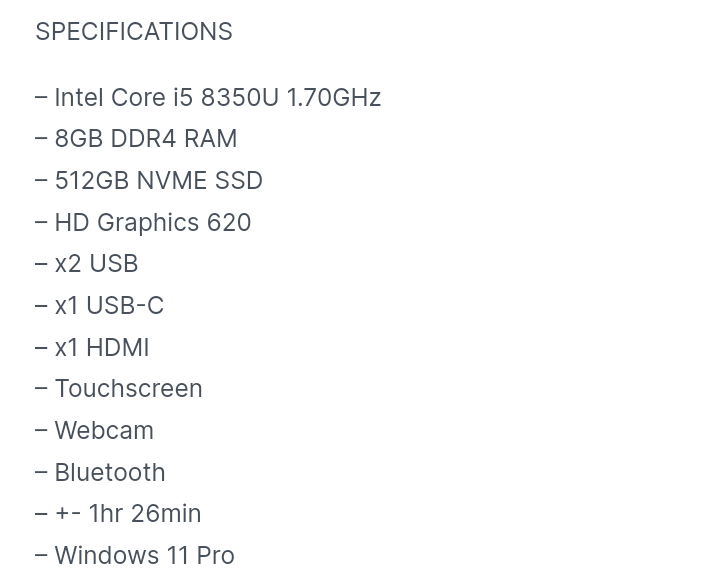Click the x1 USB-C line
The image size is (717, 587).
[x=108, y=305]
